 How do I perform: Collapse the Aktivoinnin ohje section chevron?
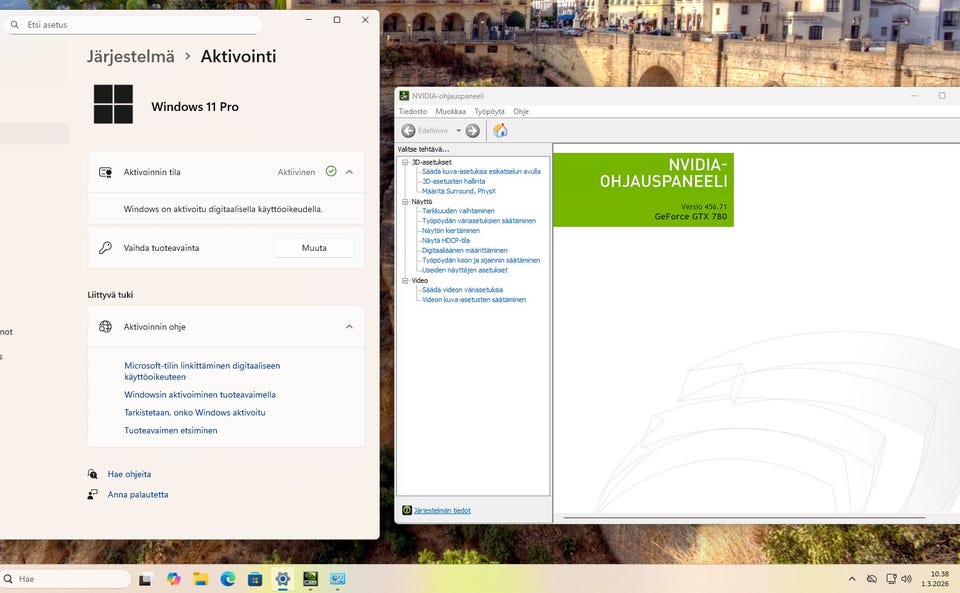(349, 327)
